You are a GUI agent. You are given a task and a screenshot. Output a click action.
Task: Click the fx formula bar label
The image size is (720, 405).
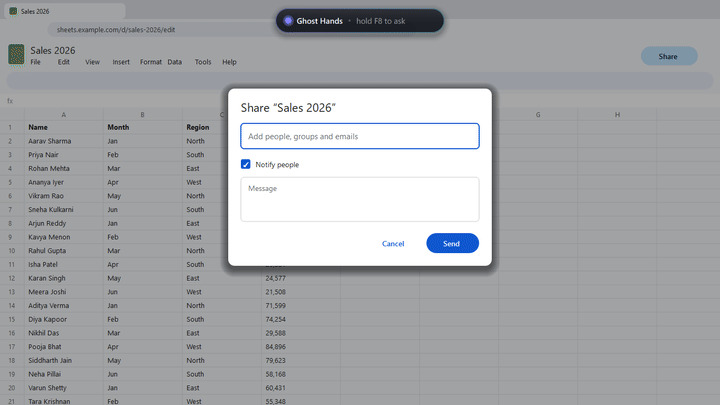point(10,101)
